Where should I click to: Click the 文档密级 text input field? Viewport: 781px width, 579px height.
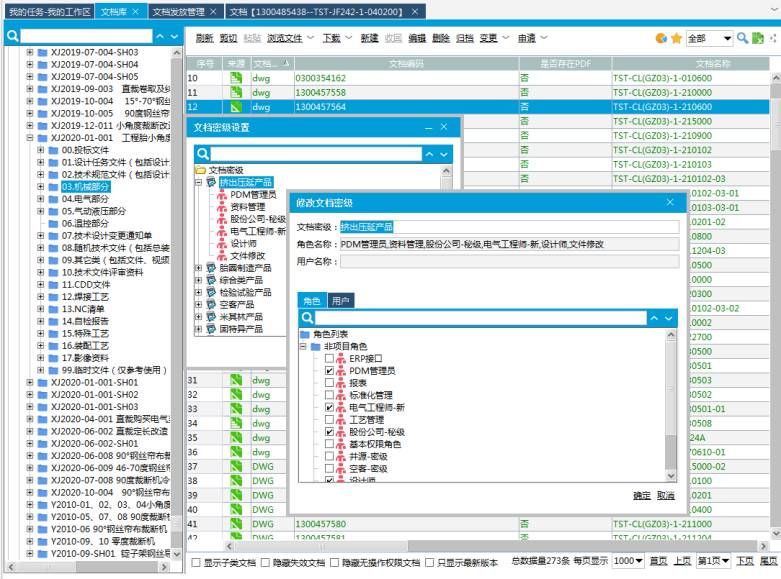click(x=507, y=227)
